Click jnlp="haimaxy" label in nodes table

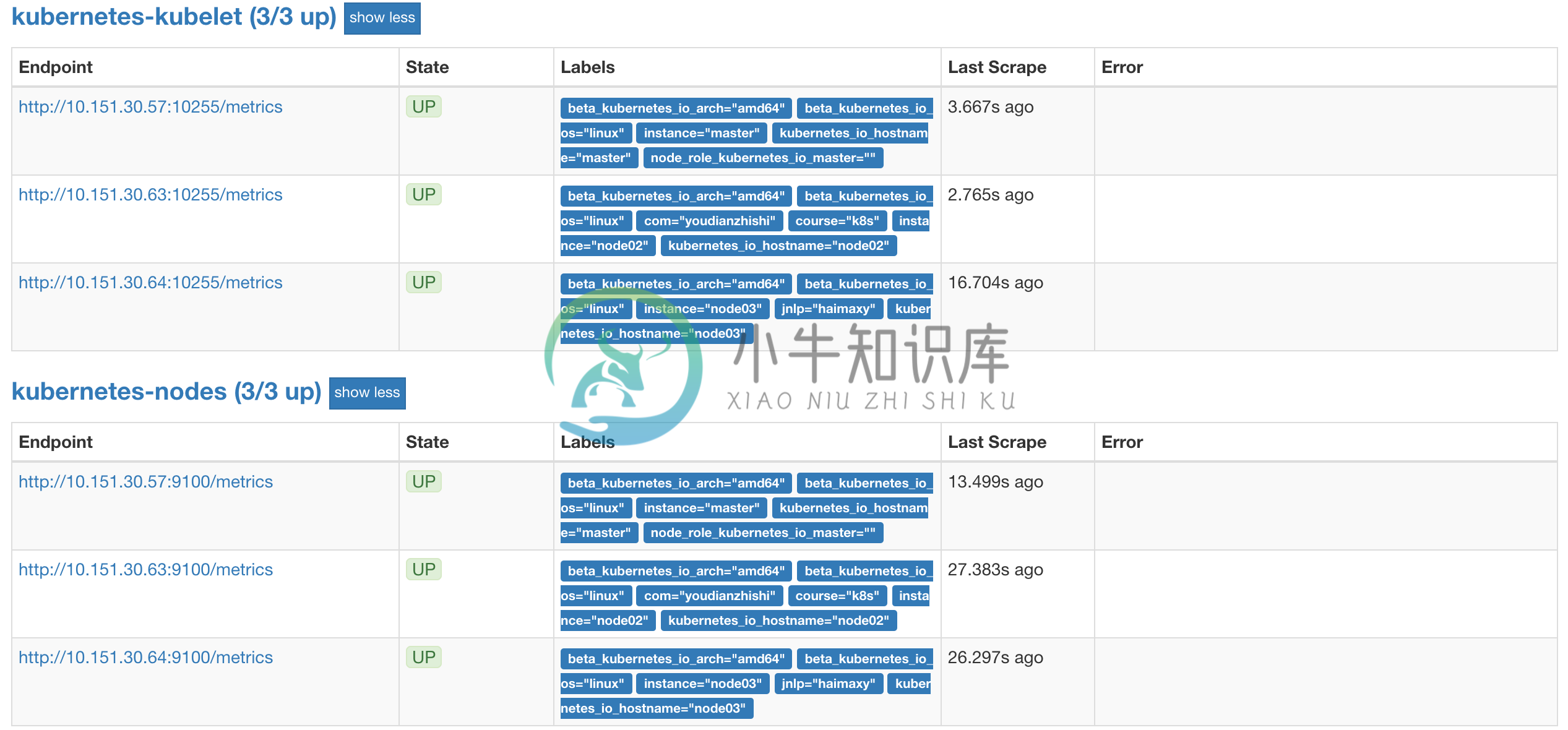(x=829, y=684)
